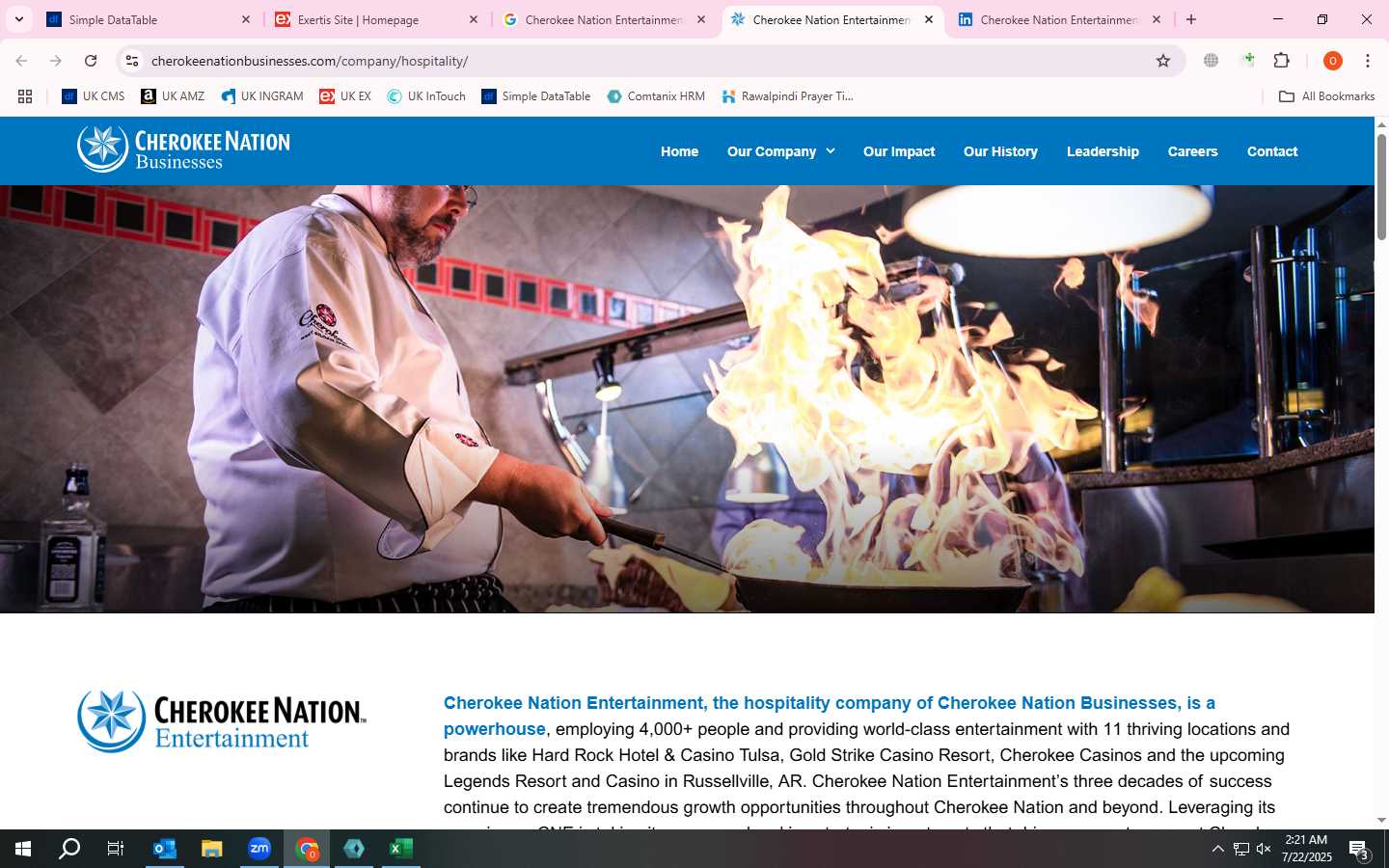Open the green plus extension icon
The image size is (1389, 868).
(1247, 61)
